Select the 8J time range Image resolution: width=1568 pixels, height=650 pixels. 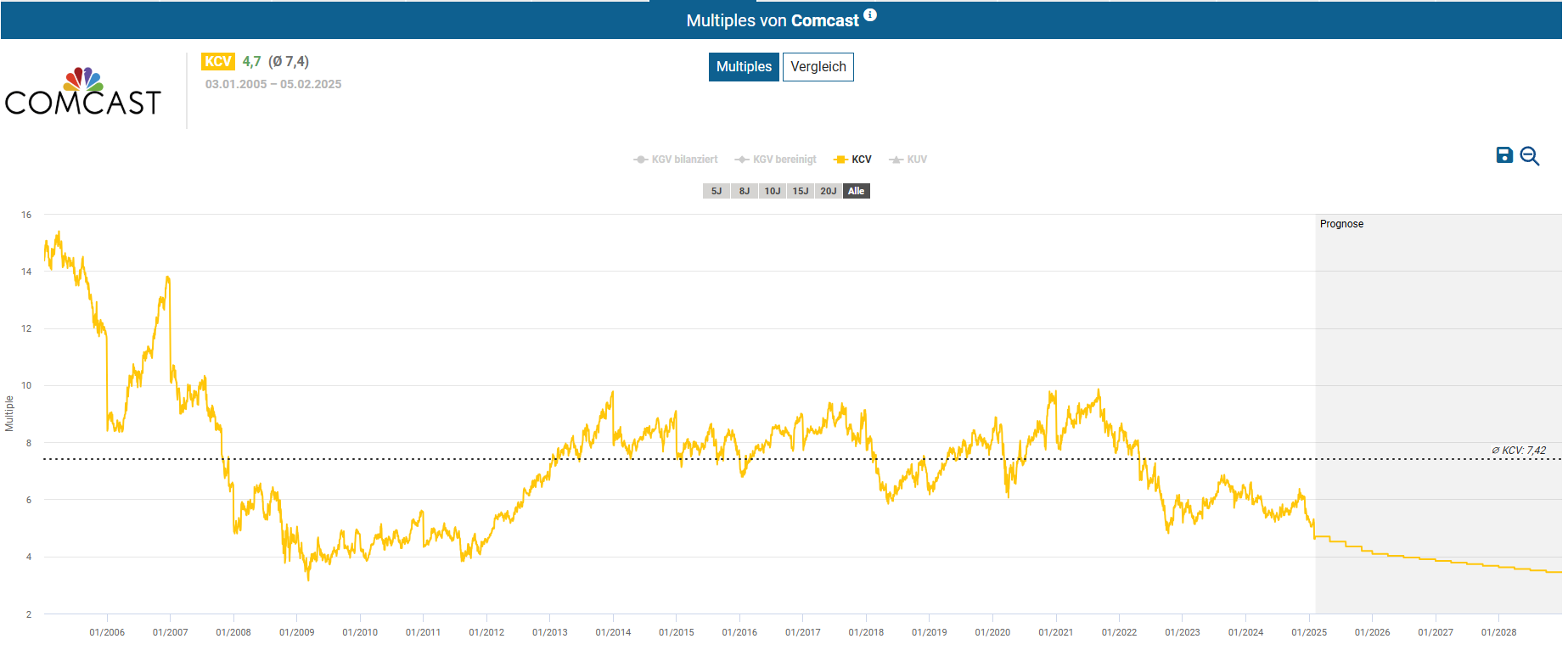coord(744,191)
